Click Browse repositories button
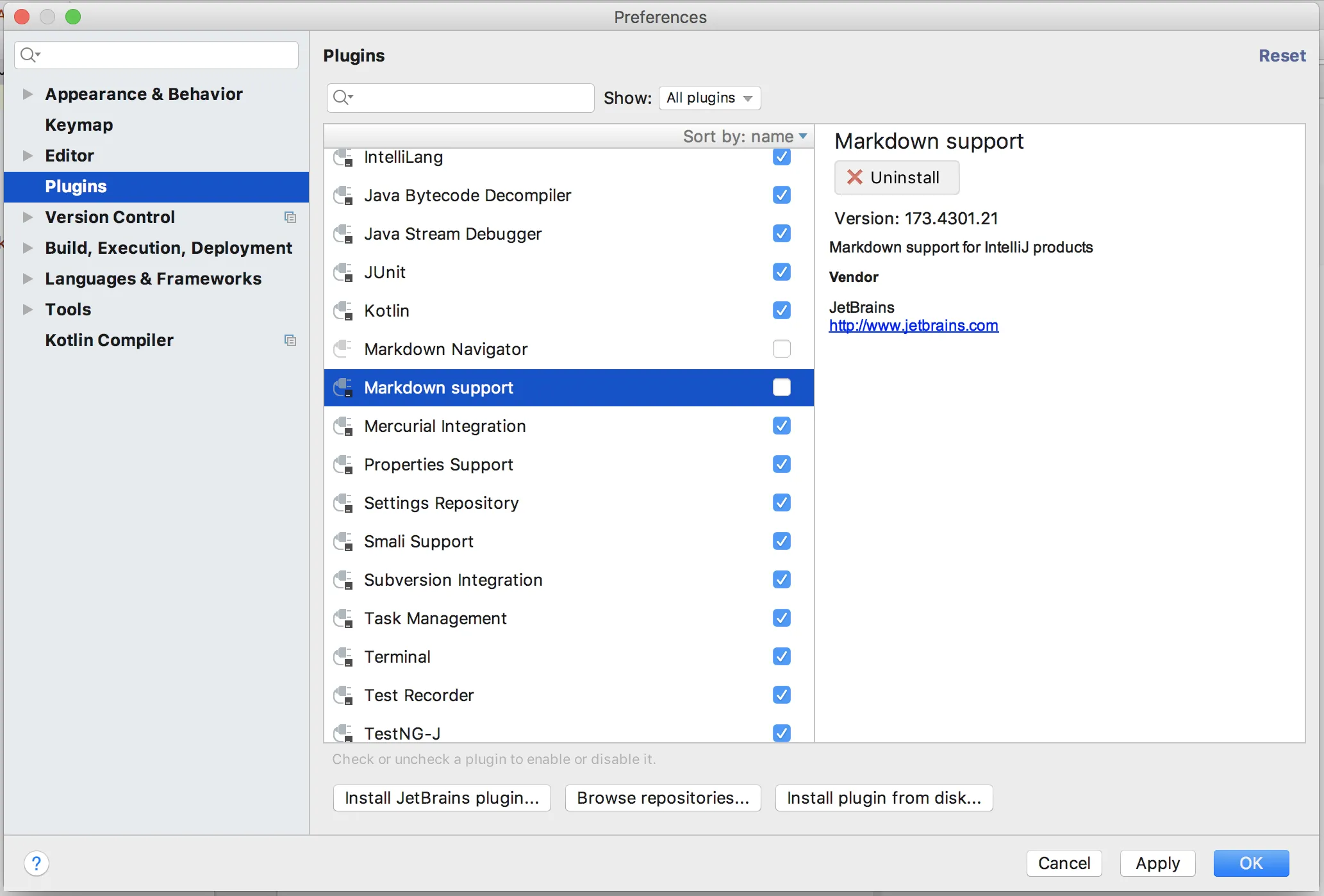Viewport: 1324px width, 896px height. pyautogui.click(x=663, y=798)
